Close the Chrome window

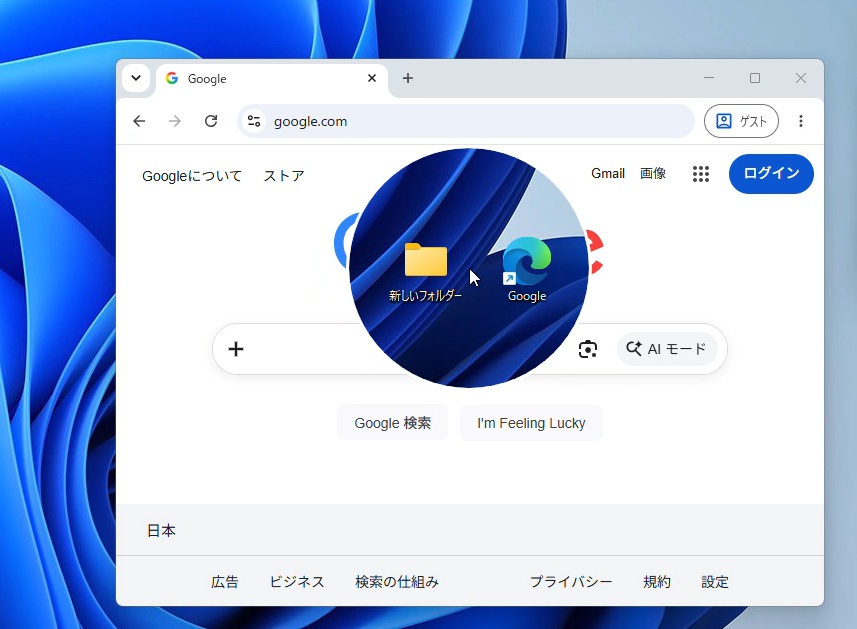click(x=801, y=78)
